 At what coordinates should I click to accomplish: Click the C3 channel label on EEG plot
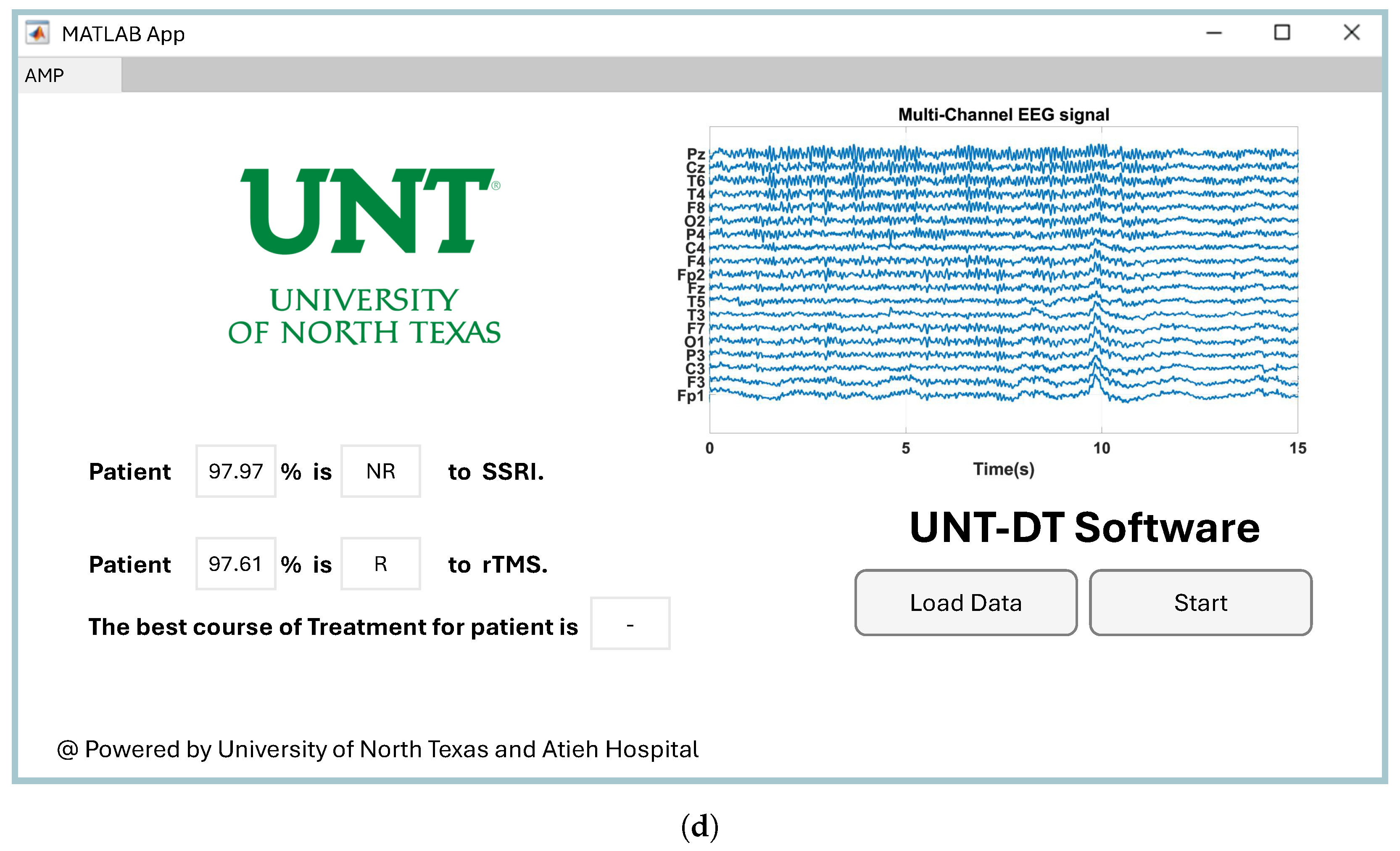pyautogui.click(x=695, y=369)
